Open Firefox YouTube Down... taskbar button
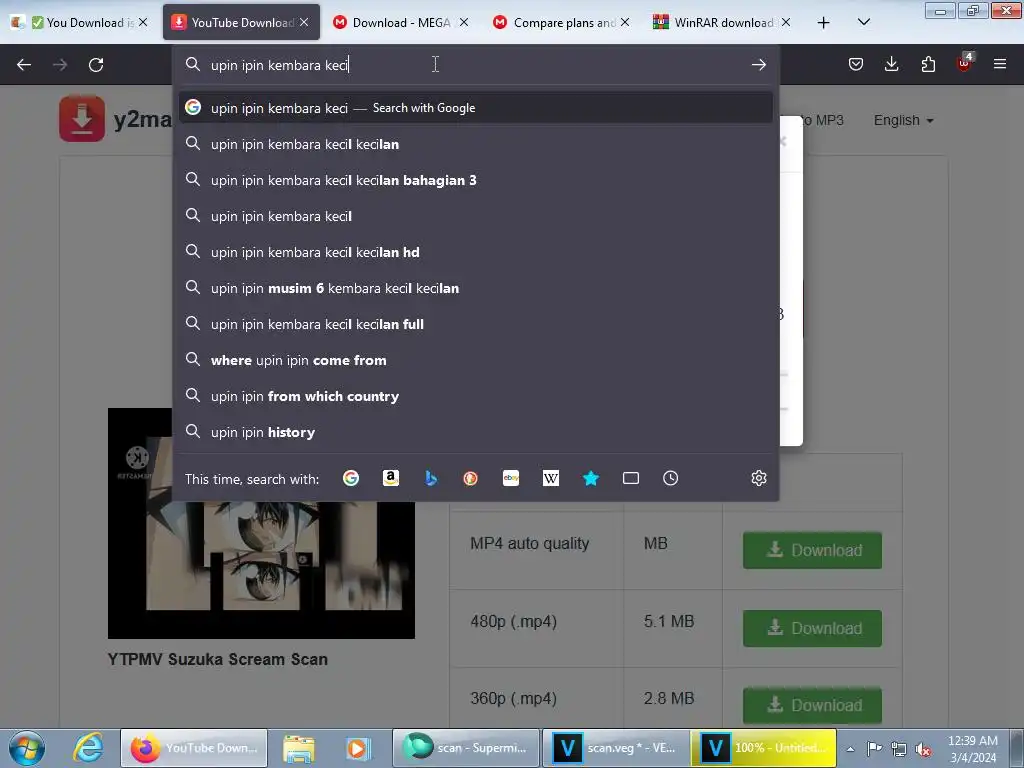Image resolution: width=1024 pixels, height=768 pixels. 194,748
